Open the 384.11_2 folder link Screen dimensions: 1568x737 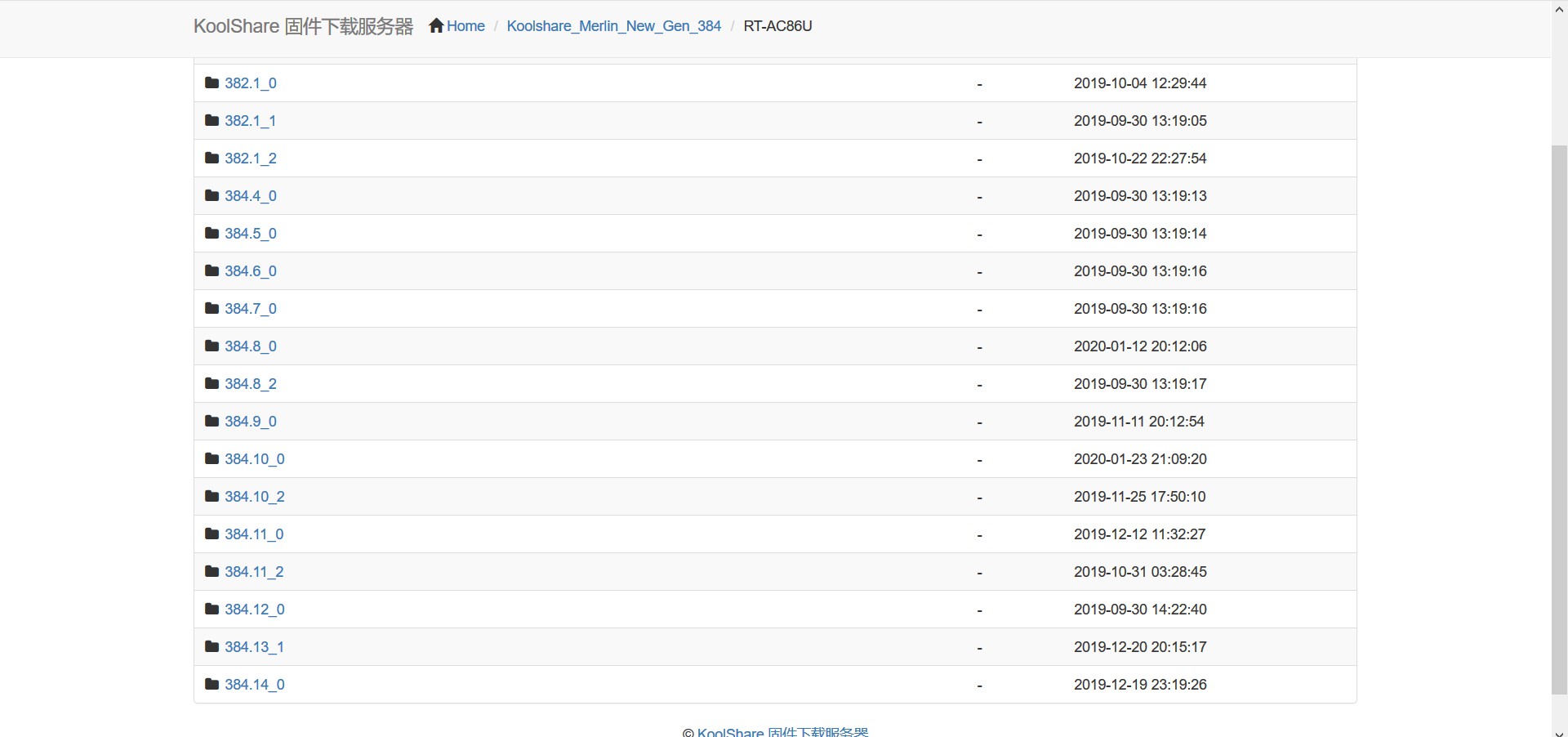(255, 572)
